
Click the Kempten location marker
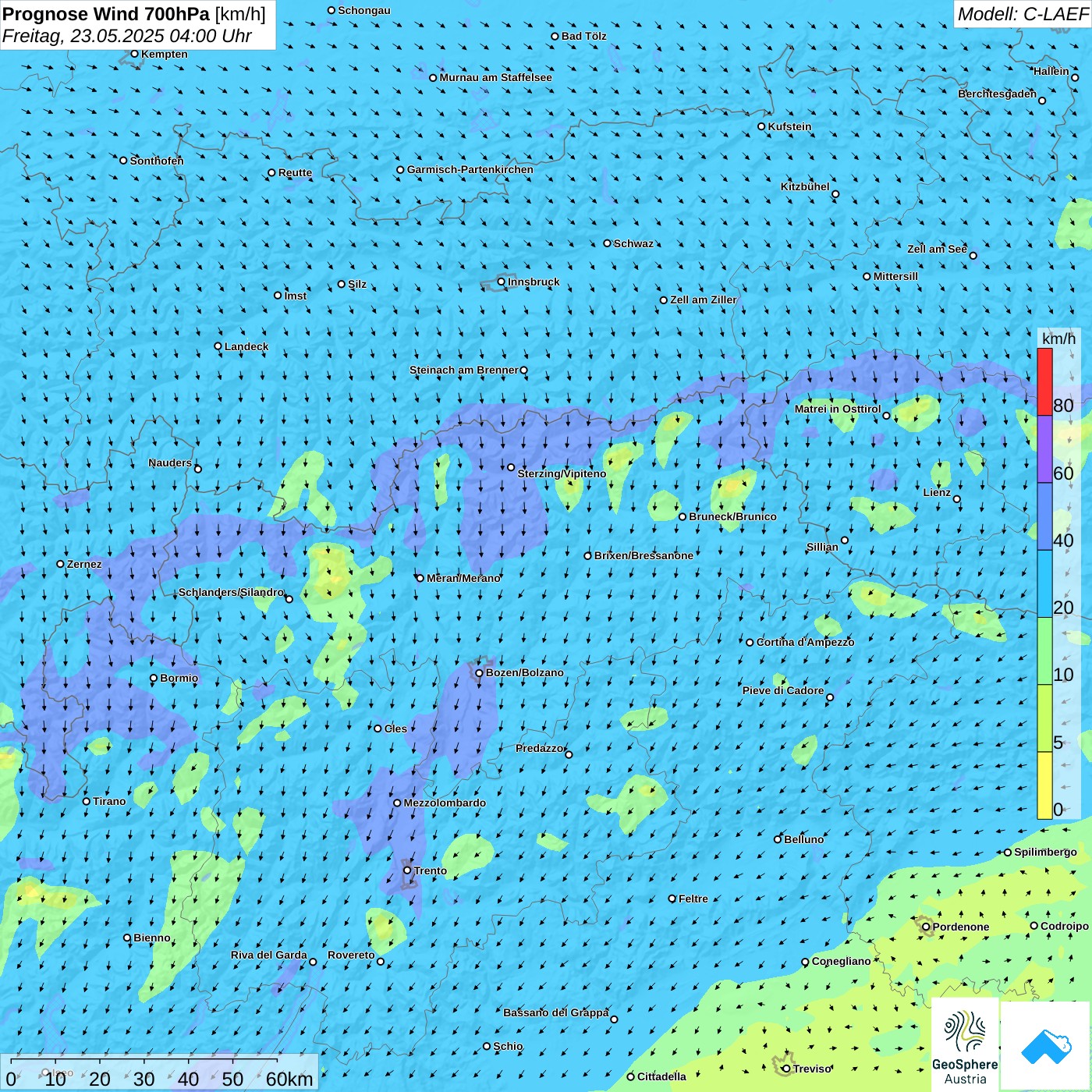135,54
